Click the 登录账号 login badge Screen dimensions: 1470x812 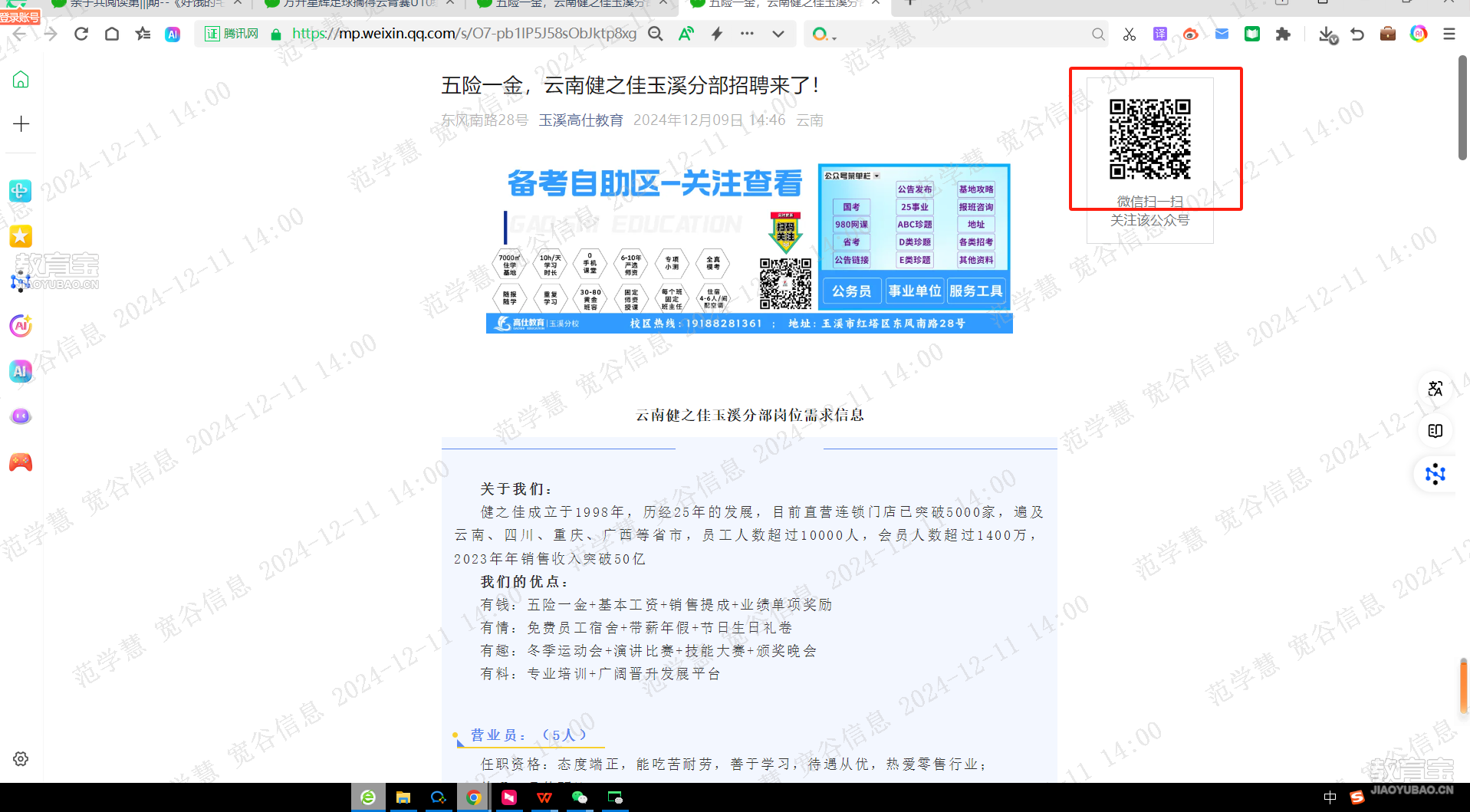click(20, 17)
